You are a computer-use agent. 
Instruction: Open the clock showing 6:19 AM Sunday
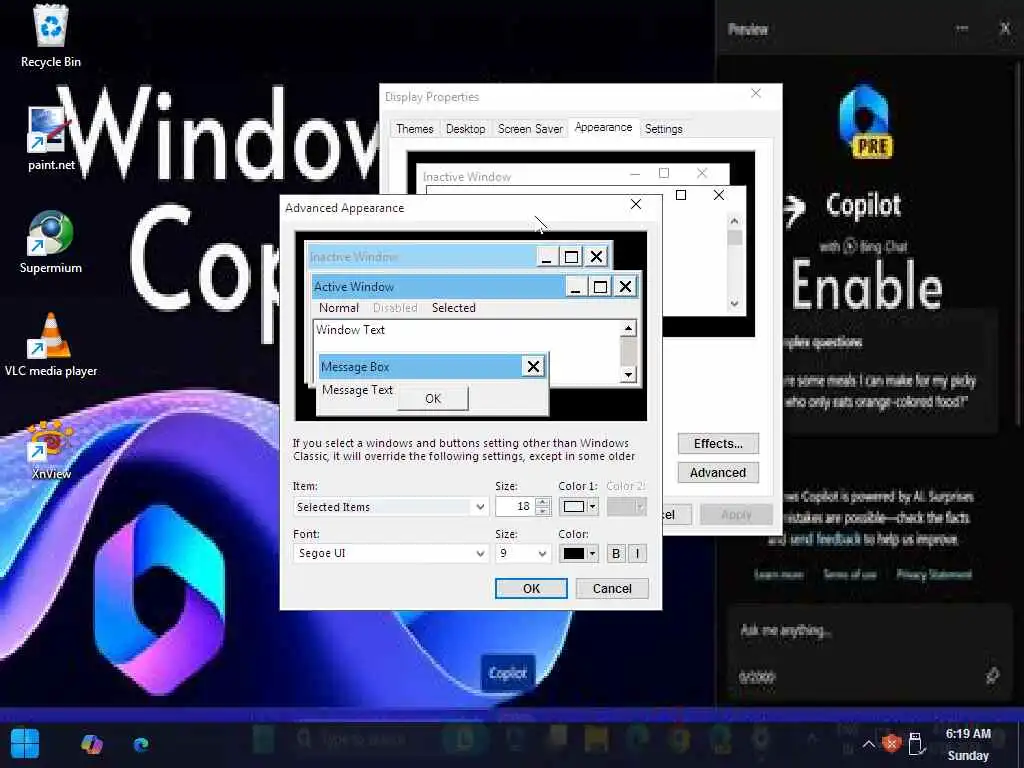(x=968, y=744)
